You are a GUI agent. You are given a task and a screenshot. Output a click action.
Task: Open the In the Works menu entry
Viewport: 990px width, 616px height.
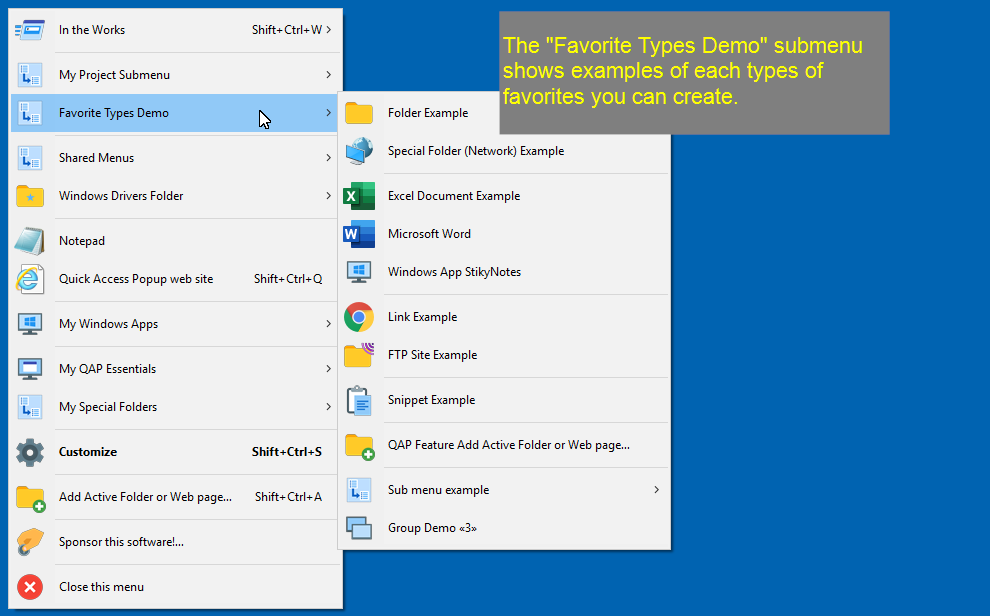point(175,30)
